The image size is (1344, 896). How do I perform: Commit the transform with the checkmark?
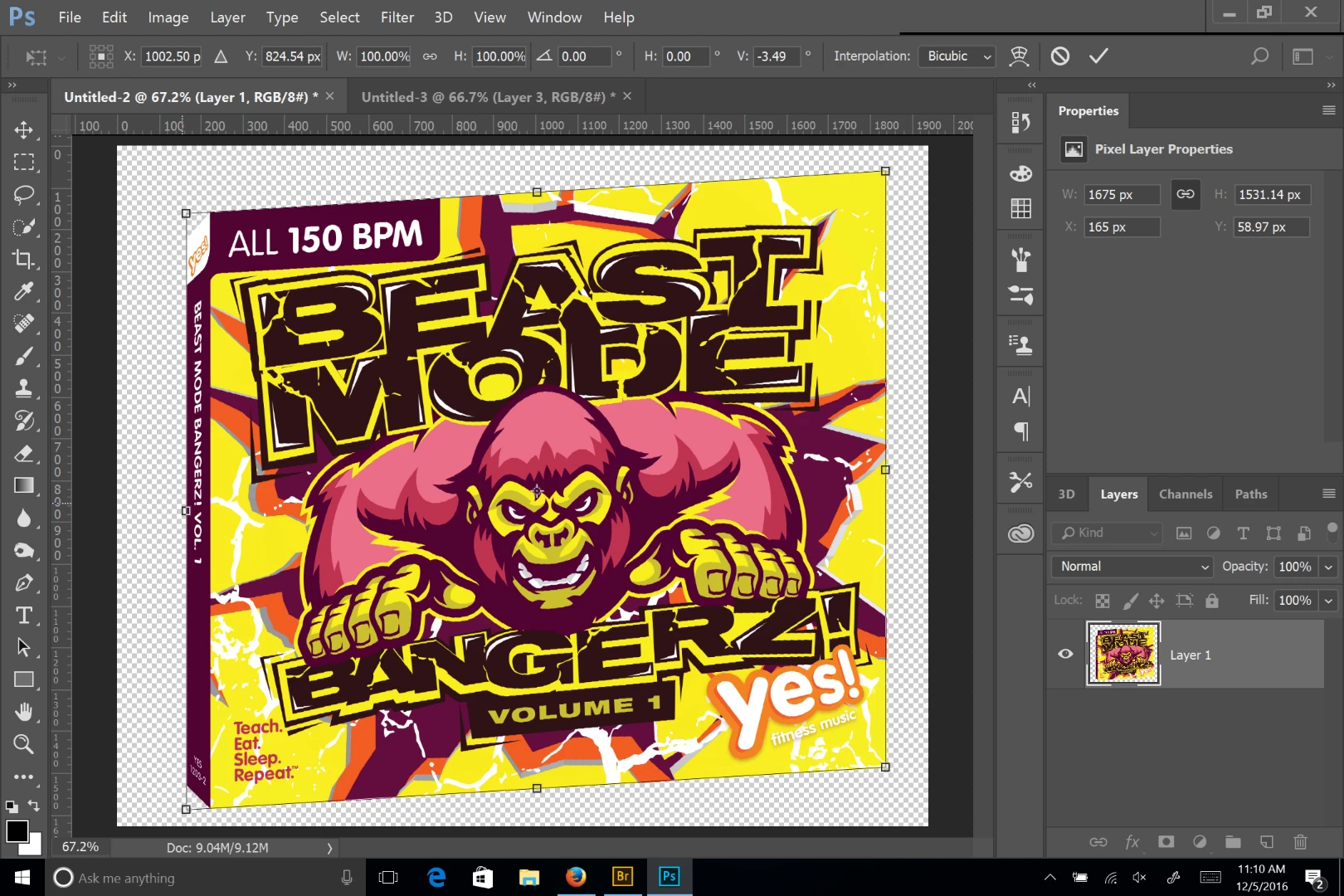(x=1098, y=56)
